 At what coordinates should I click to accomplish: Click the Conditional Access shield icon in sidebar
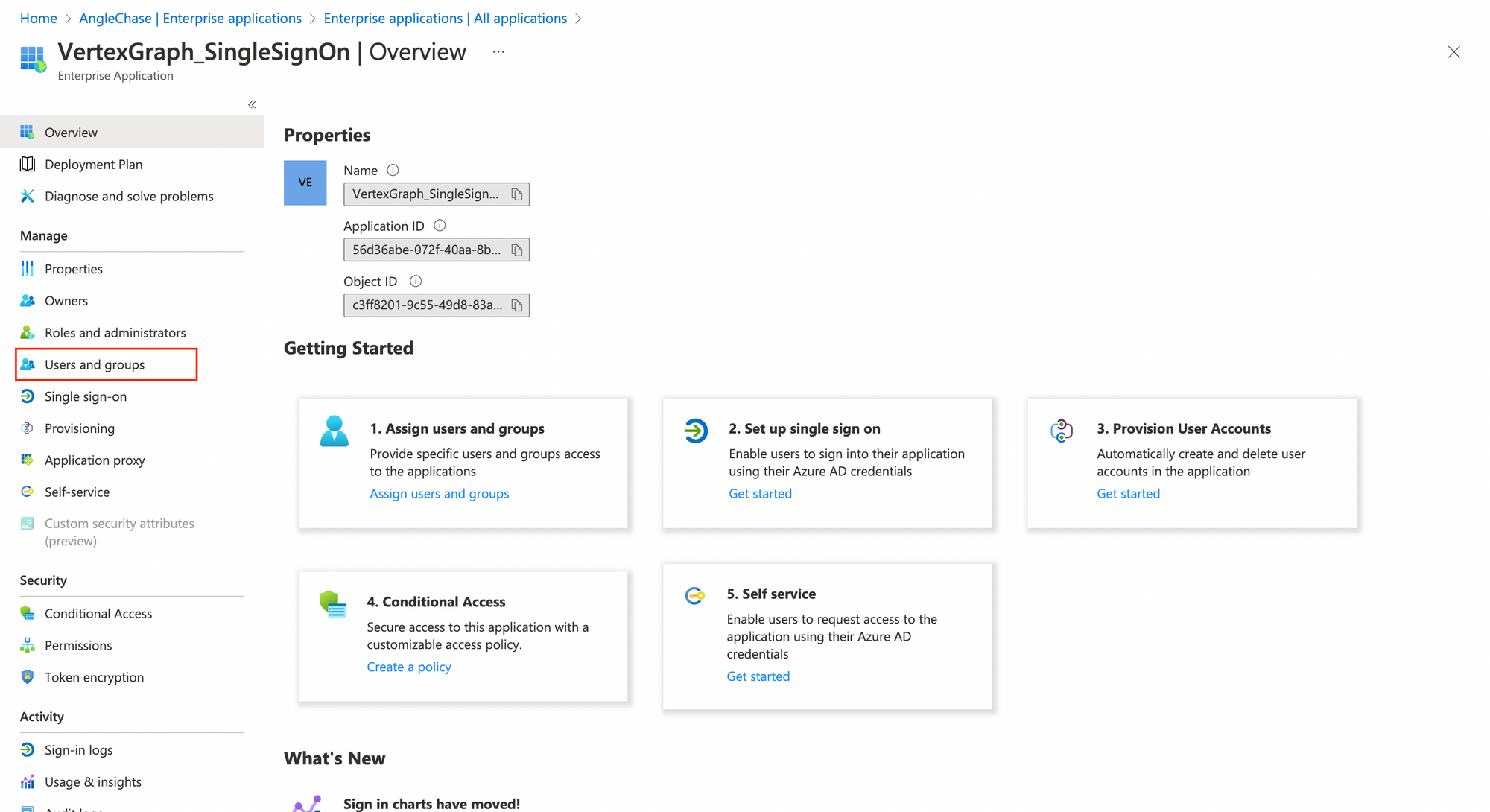point(28,613)
